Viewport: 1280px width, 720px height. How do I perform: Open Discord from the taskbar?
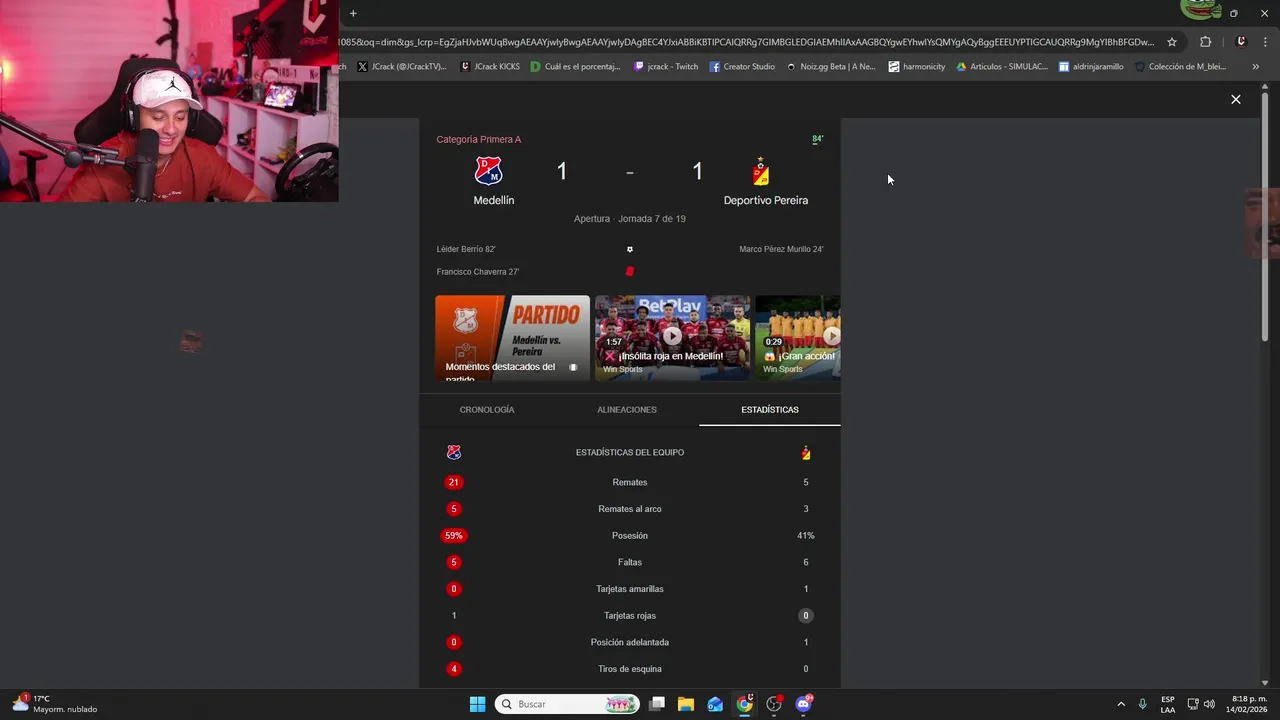coord(804,704)
